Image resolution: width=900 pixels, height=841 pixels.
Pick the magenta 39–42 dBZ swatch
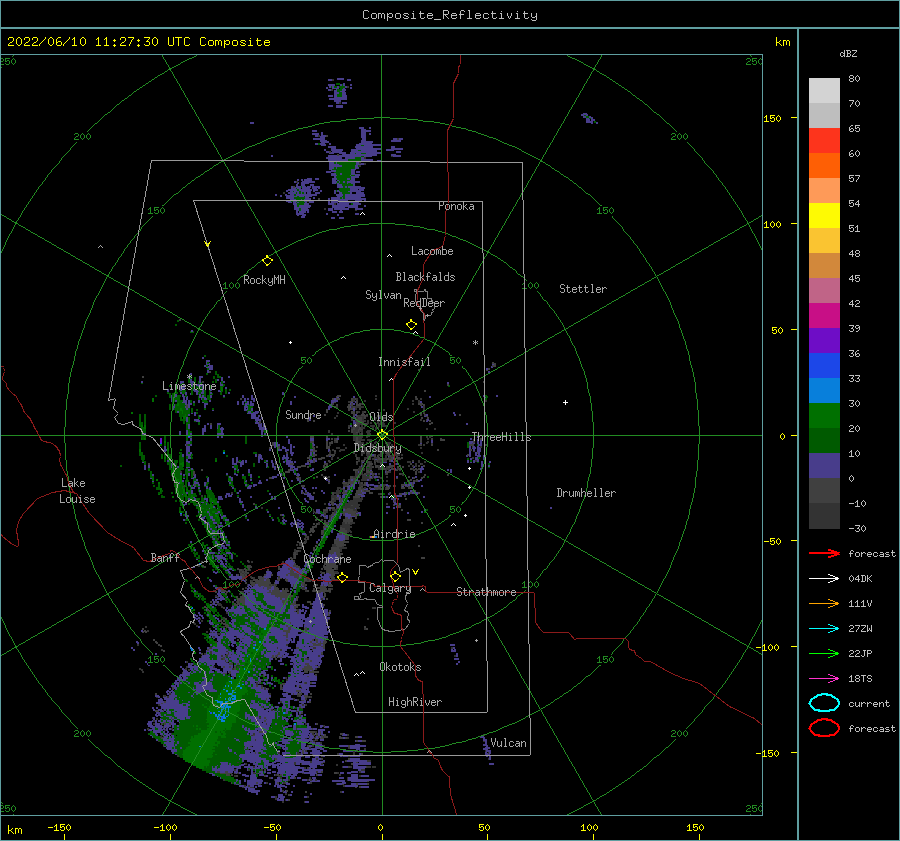[x=824, y=316]
